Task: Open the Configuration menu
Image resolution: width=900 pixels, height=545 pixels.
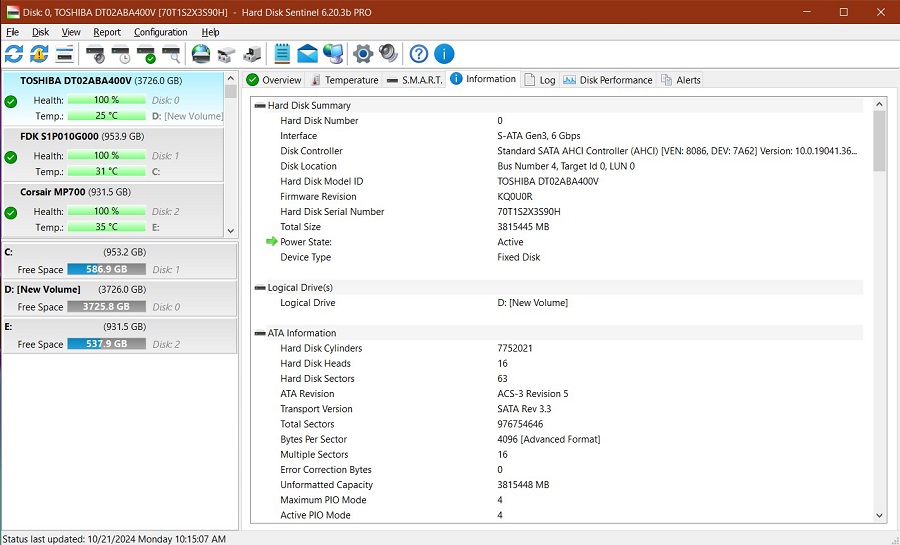Action: [160, 32]
